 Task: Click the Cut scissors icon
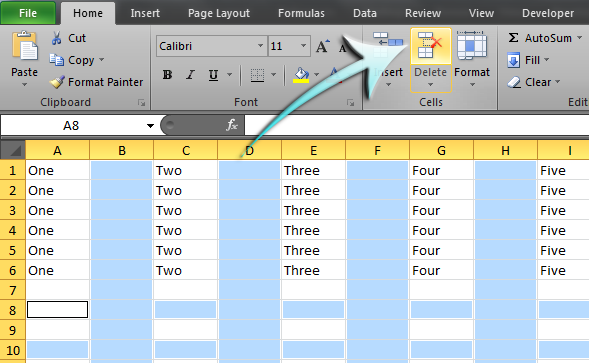(57, 38)
